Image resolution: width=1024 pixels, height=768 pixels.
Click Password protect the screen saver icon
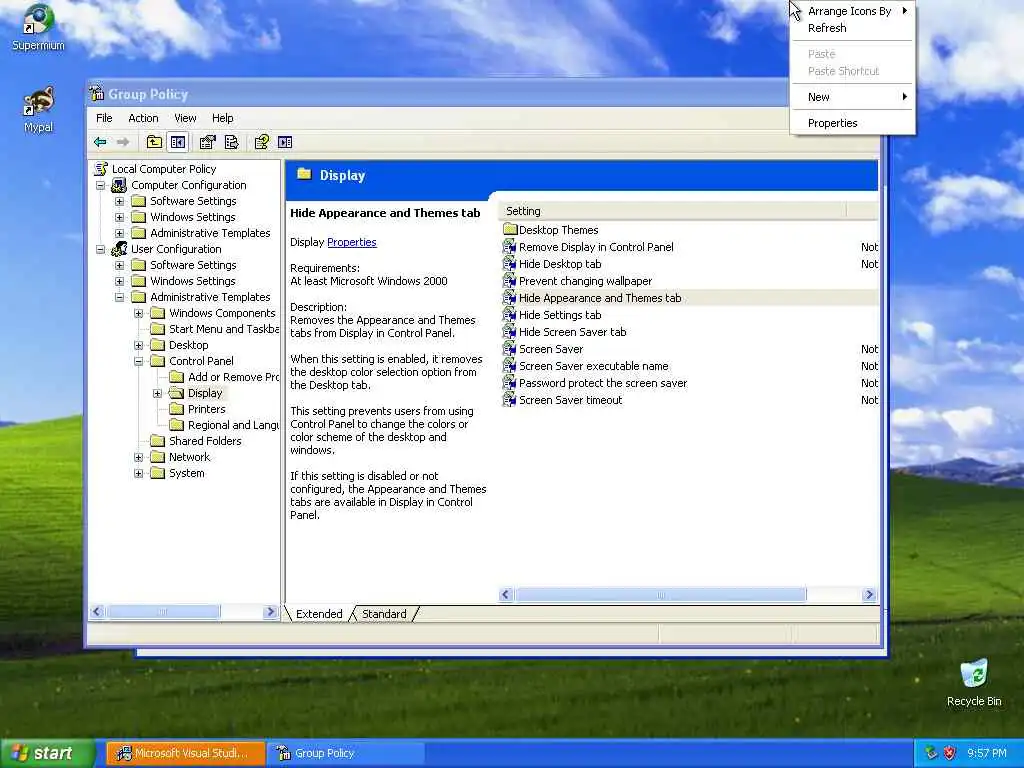click(509, 383)
